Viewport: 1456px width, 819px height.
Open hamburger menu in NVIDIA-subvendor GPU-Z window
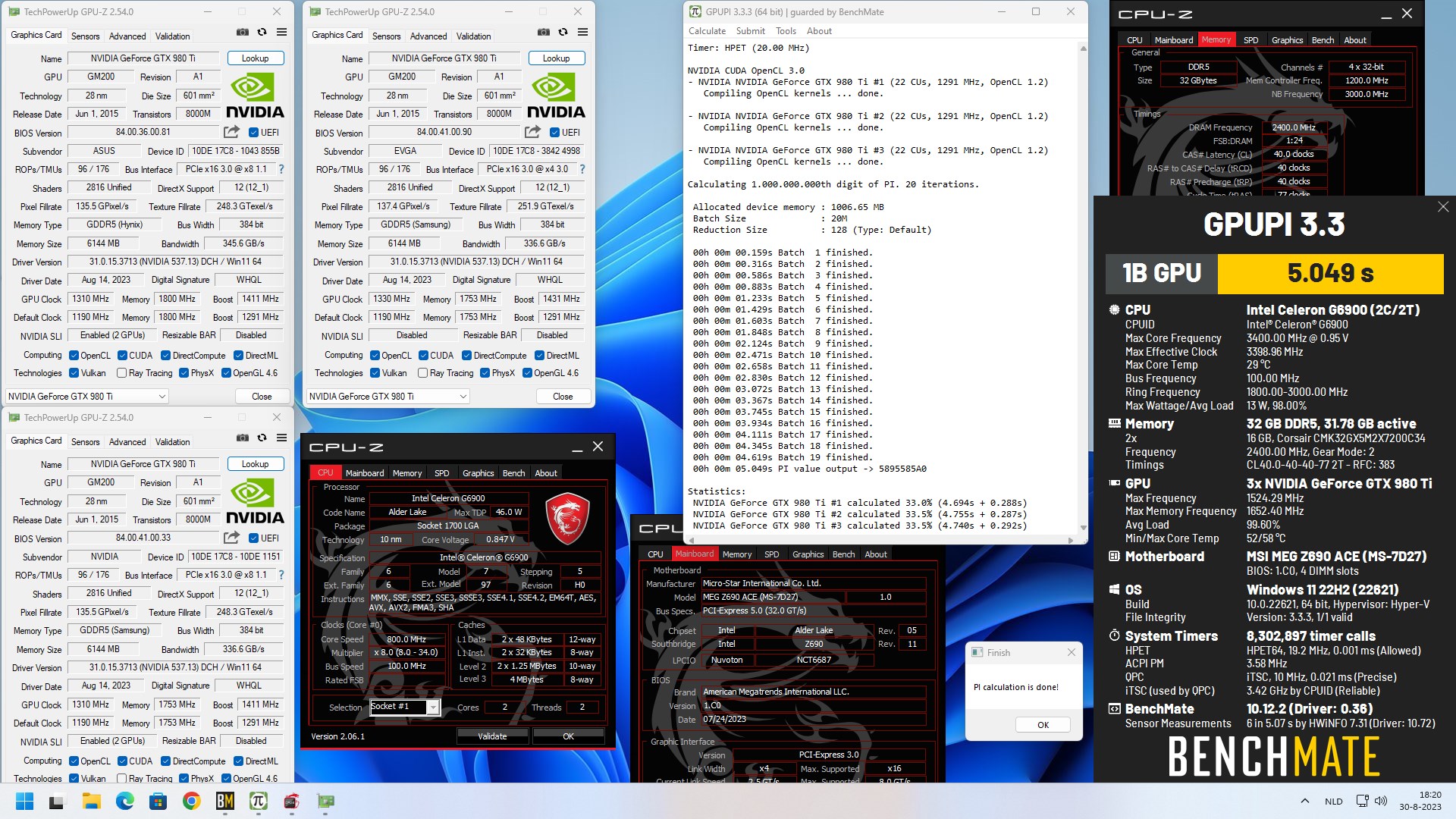pos(281,438)
